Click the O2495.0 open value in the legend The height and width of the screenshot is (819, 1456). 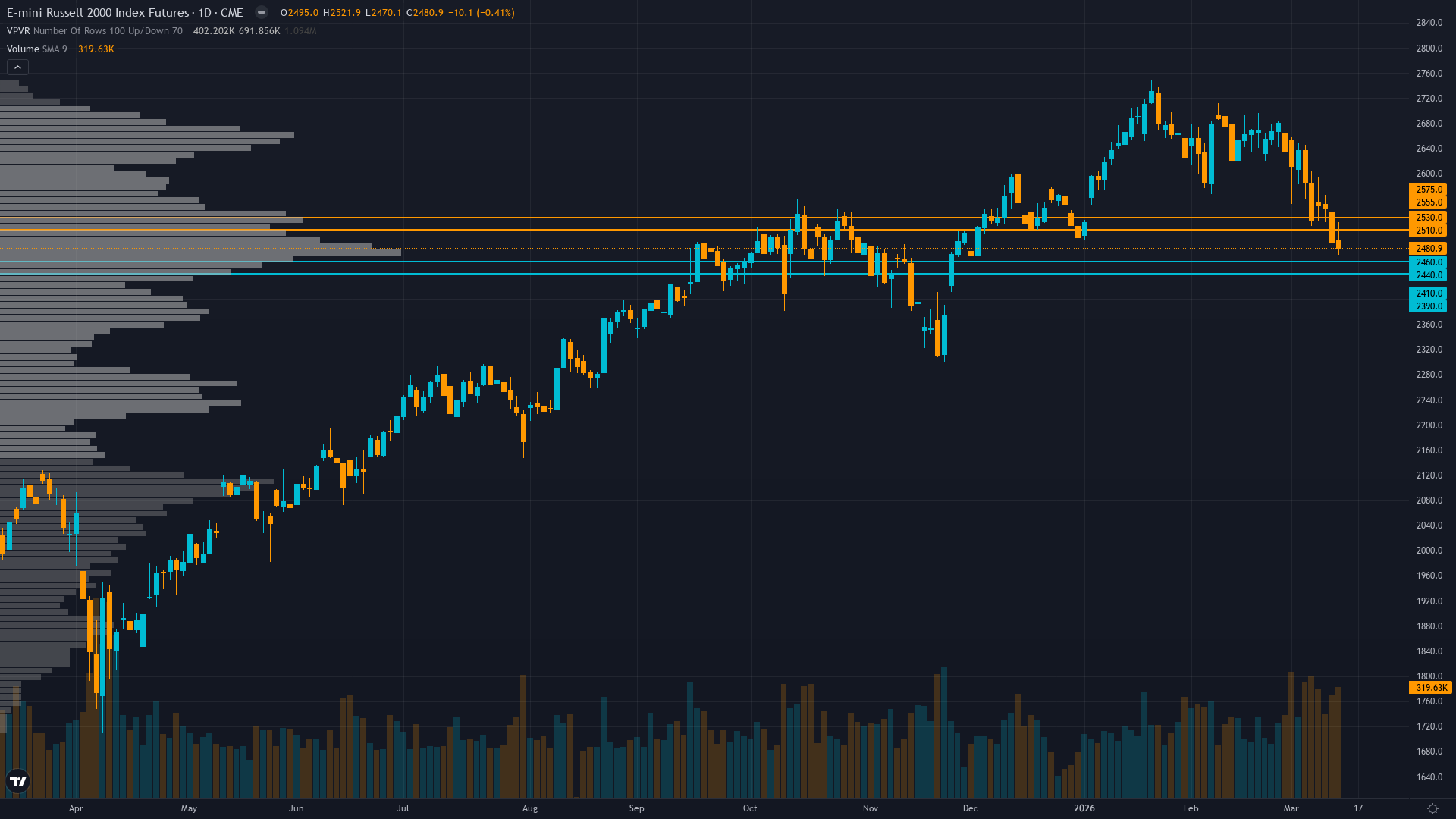tap(297, 12)
